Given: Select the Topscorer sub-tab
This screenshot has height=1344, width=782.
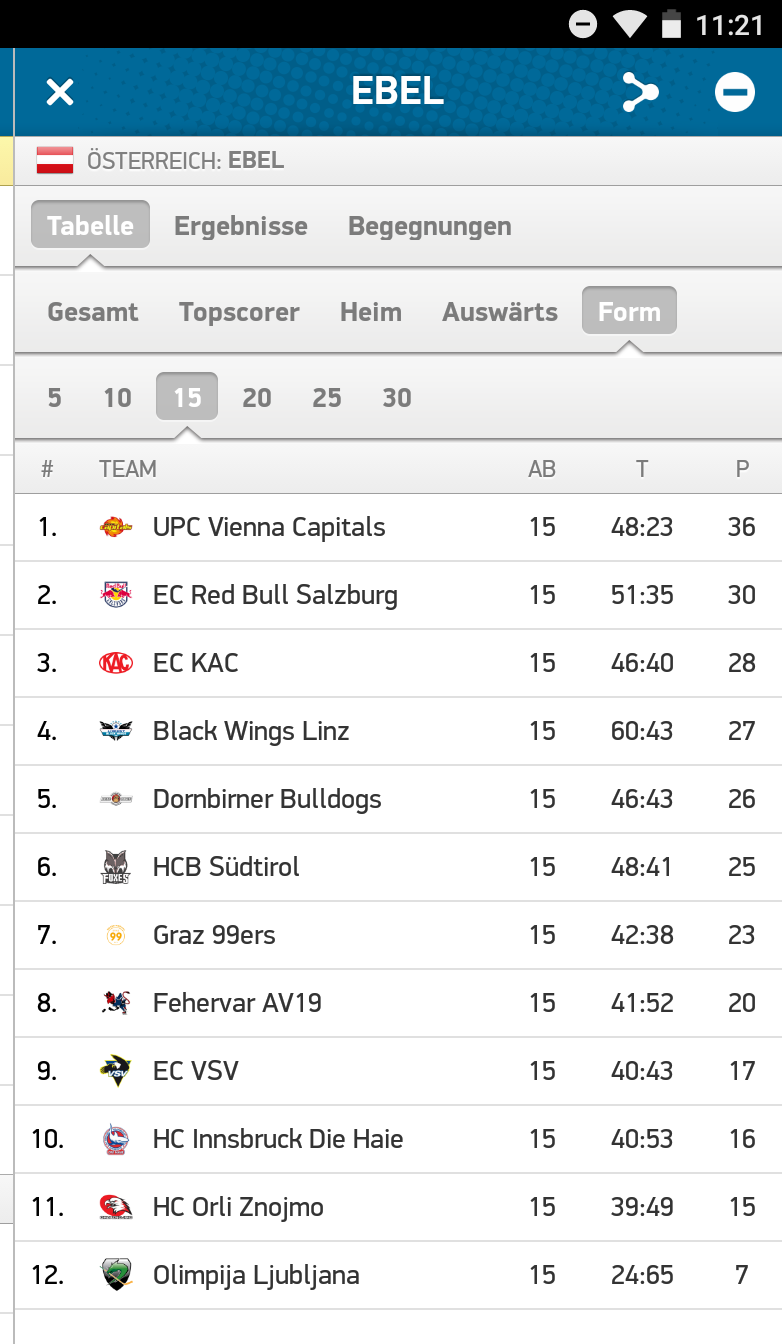Looking at the screenshot, I should 239,312.
